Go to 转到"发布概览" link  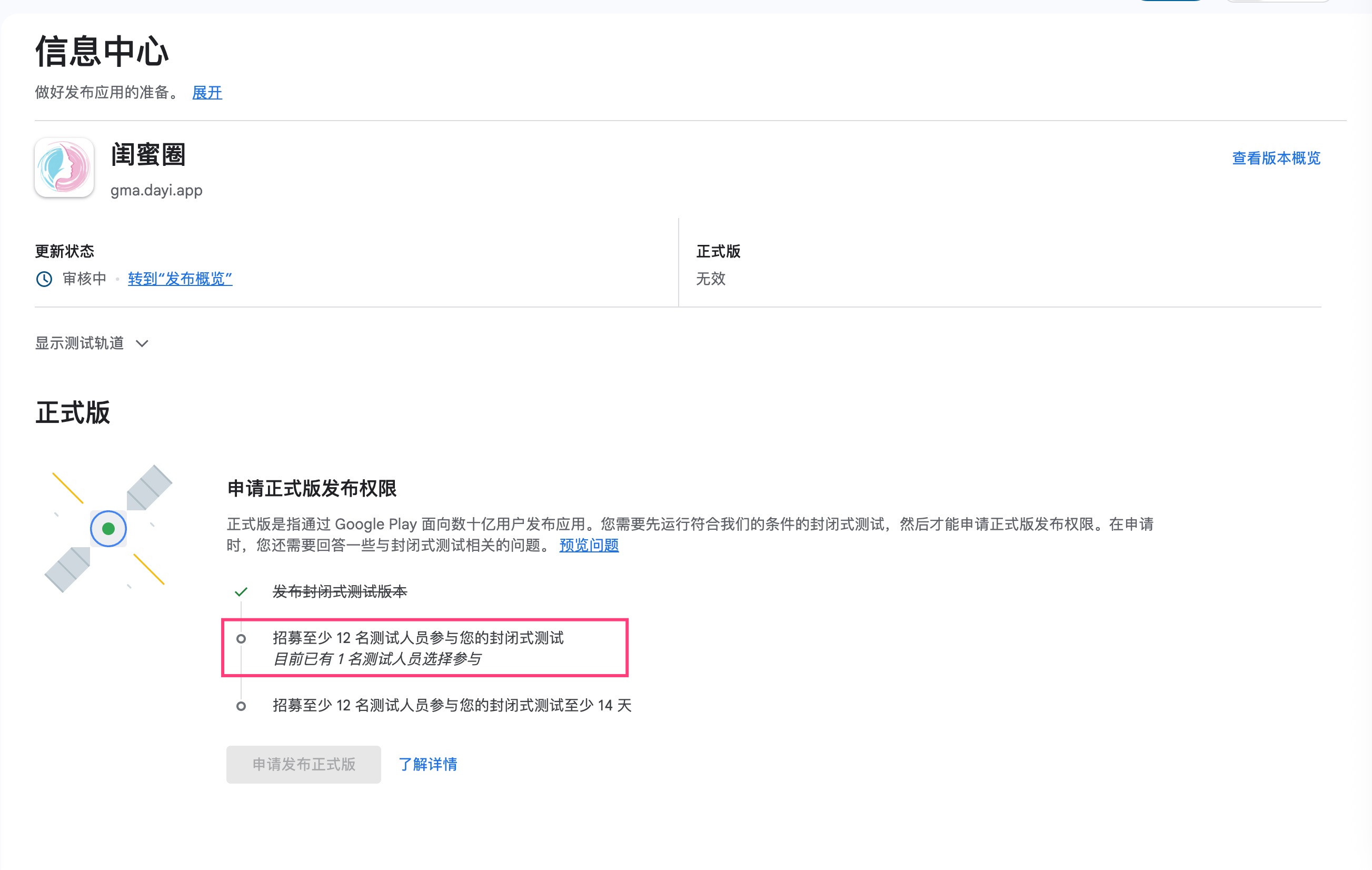pyautogui.click(x=180, y=279)
